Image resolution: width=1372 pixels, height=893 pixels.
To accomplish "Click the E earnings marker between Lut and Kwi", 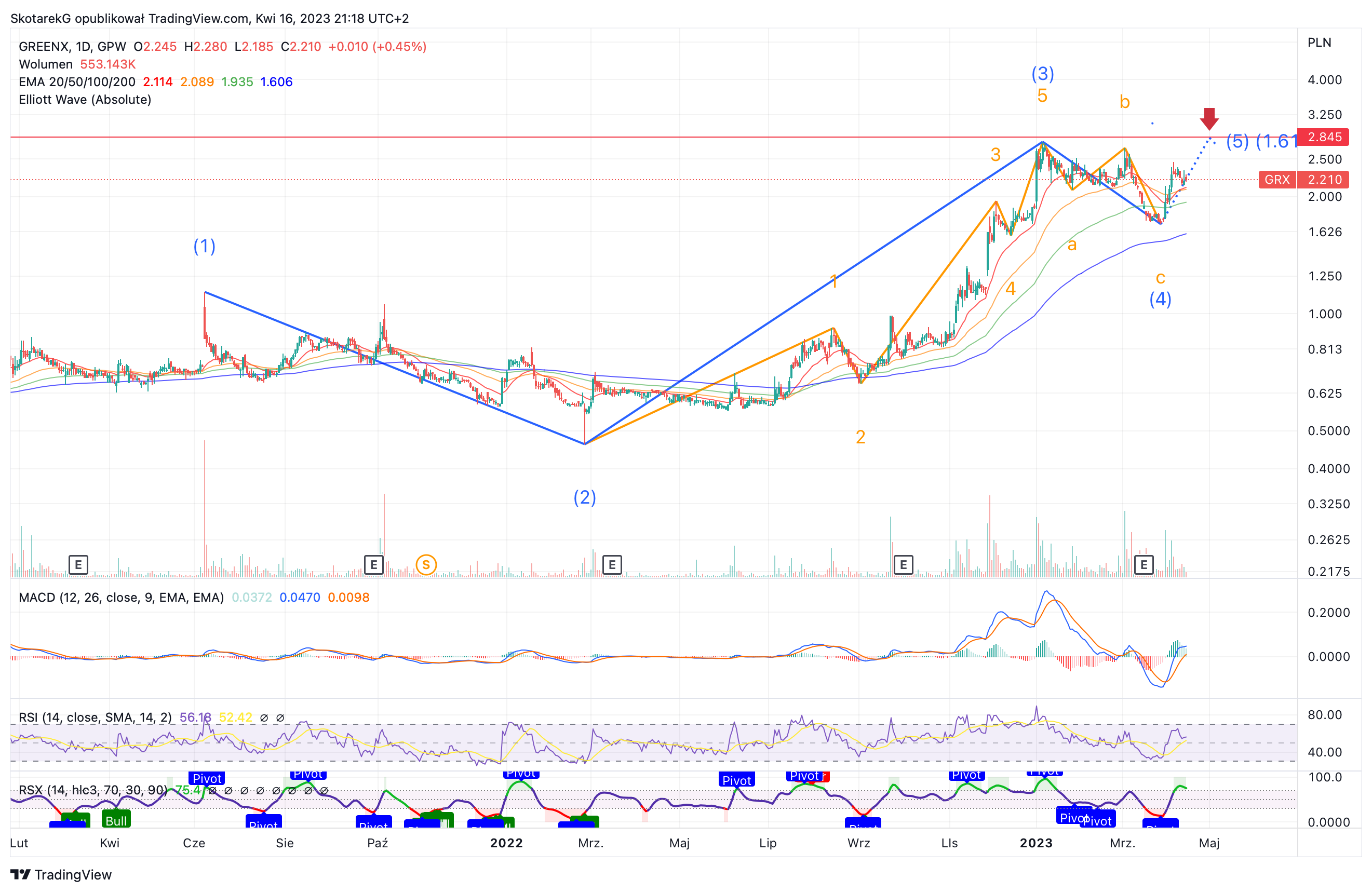I will coord(78,564).
